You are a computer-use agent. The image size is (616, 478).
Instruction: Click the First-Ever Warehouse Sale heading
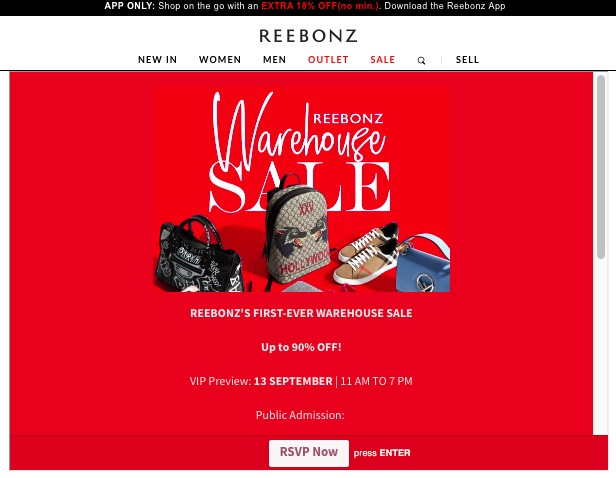pyautogui.click(x=301, y=313)
